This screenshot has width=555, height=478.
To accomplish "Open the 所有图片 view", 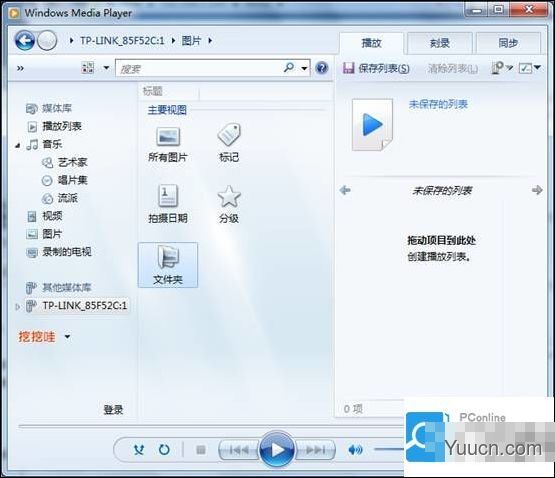I will point(168,144).
